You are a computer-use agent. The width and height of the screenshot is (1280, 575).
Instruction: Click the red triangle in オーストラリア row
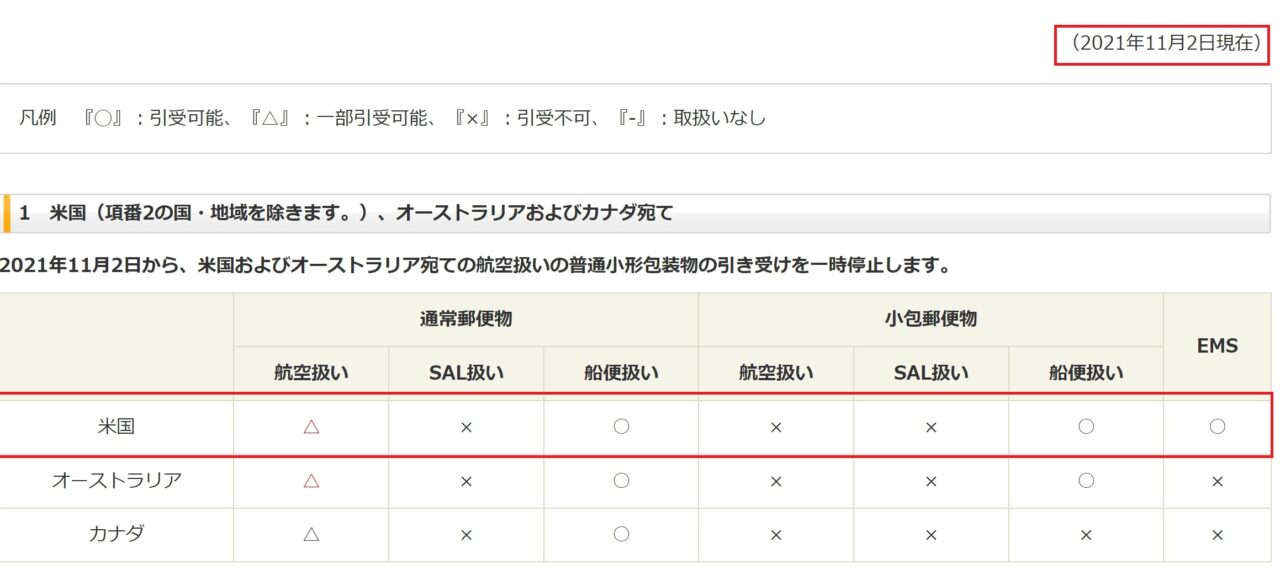[311, 480]
